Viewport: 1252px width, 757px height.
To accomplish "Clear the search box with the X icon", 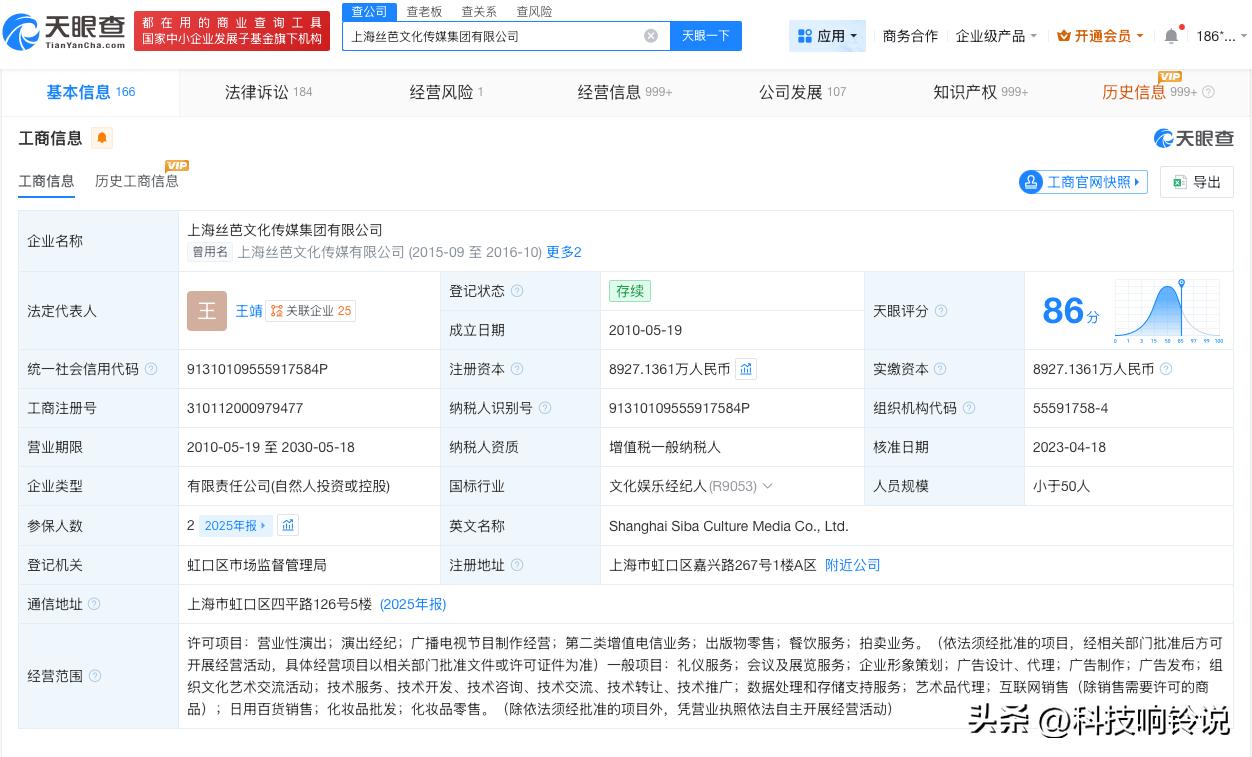I will click(x=651, y=36).
